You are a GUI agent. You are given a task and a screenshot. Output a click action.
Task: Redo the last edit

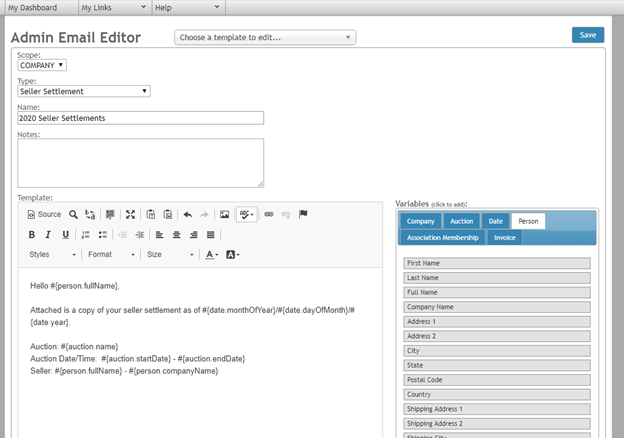(205, 214)
